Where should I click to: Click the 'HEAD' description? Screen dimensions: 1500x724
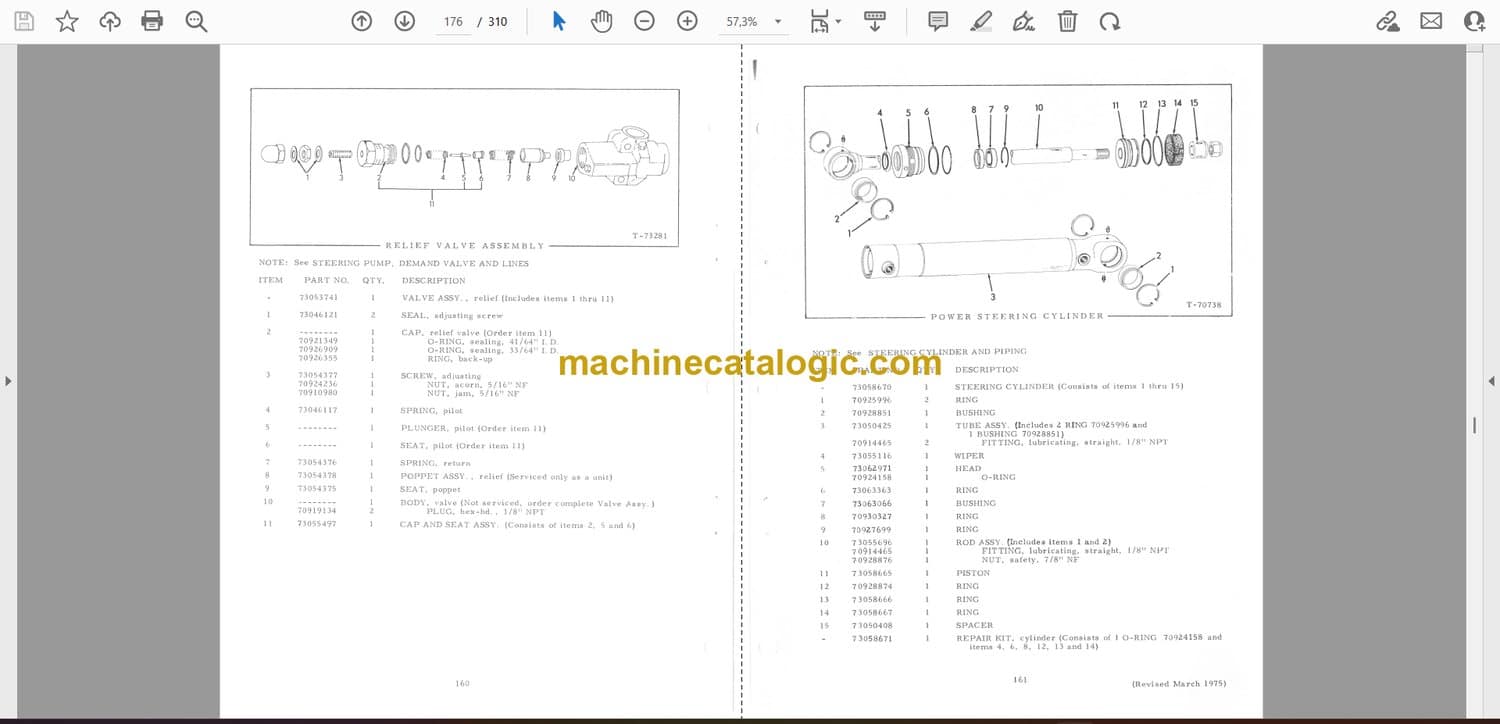968,468
